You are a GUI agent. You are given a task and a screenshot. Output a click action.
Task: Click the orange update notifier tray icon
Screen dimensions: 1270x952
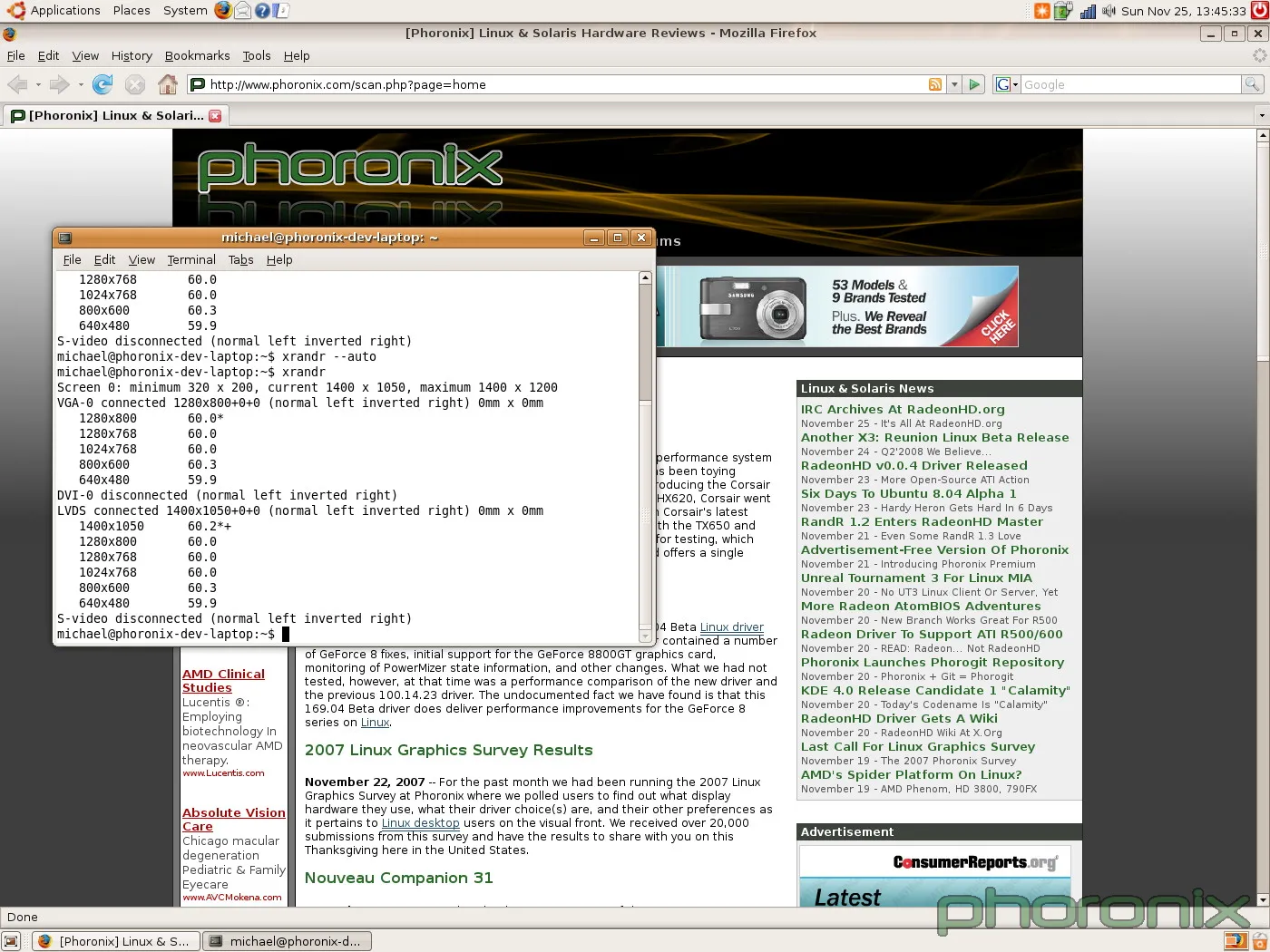(x=1042, y=11)
